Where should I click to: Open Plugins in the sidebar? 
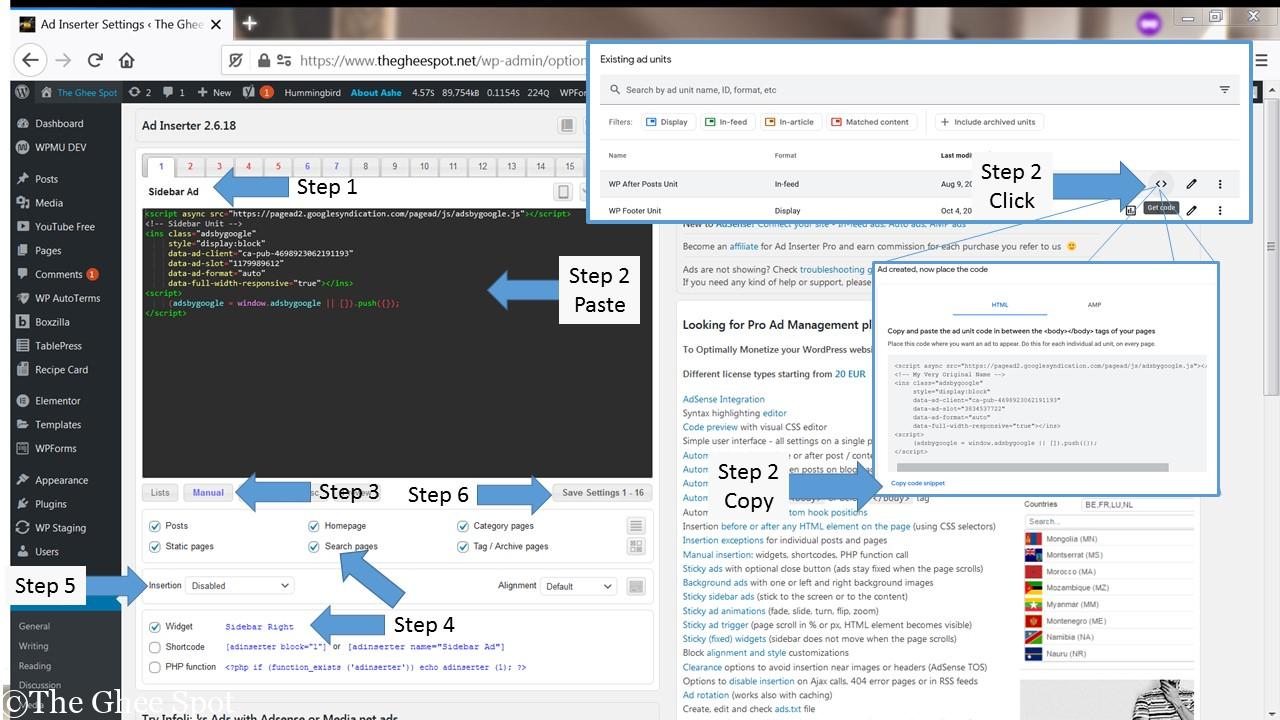(50, 504)
